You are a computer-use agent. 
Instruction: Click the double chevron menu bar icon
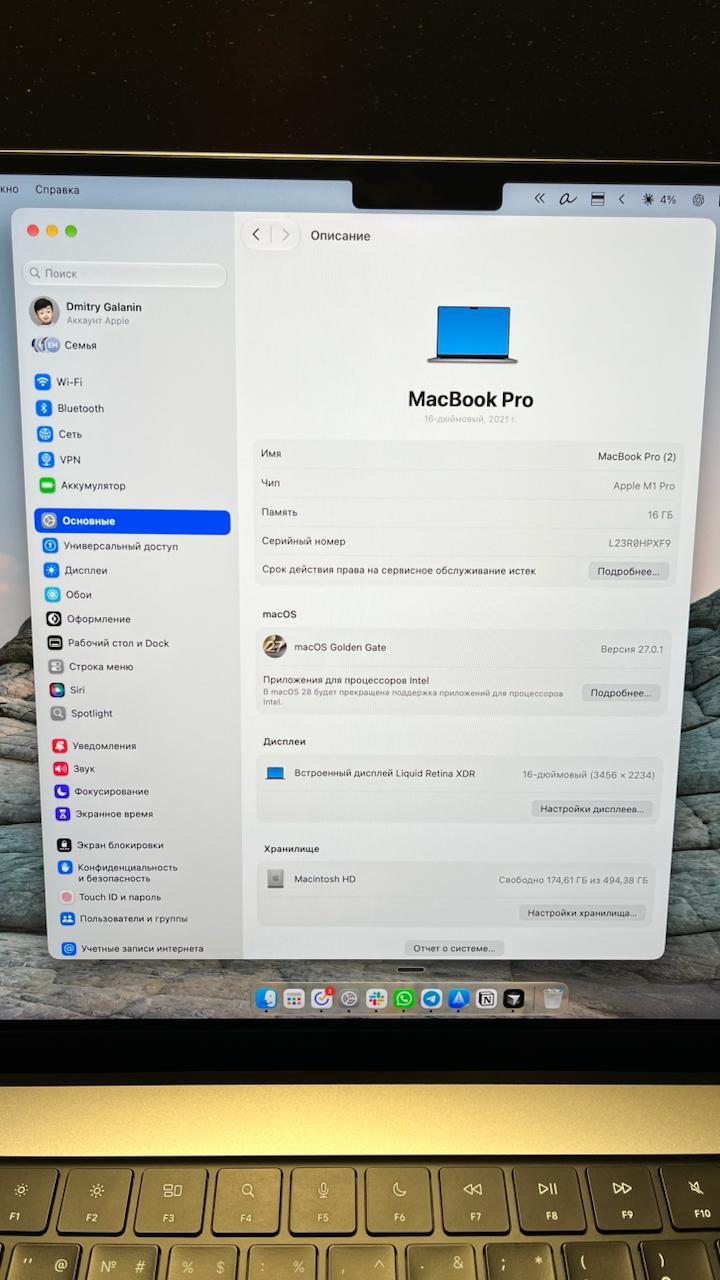(541, 199)
